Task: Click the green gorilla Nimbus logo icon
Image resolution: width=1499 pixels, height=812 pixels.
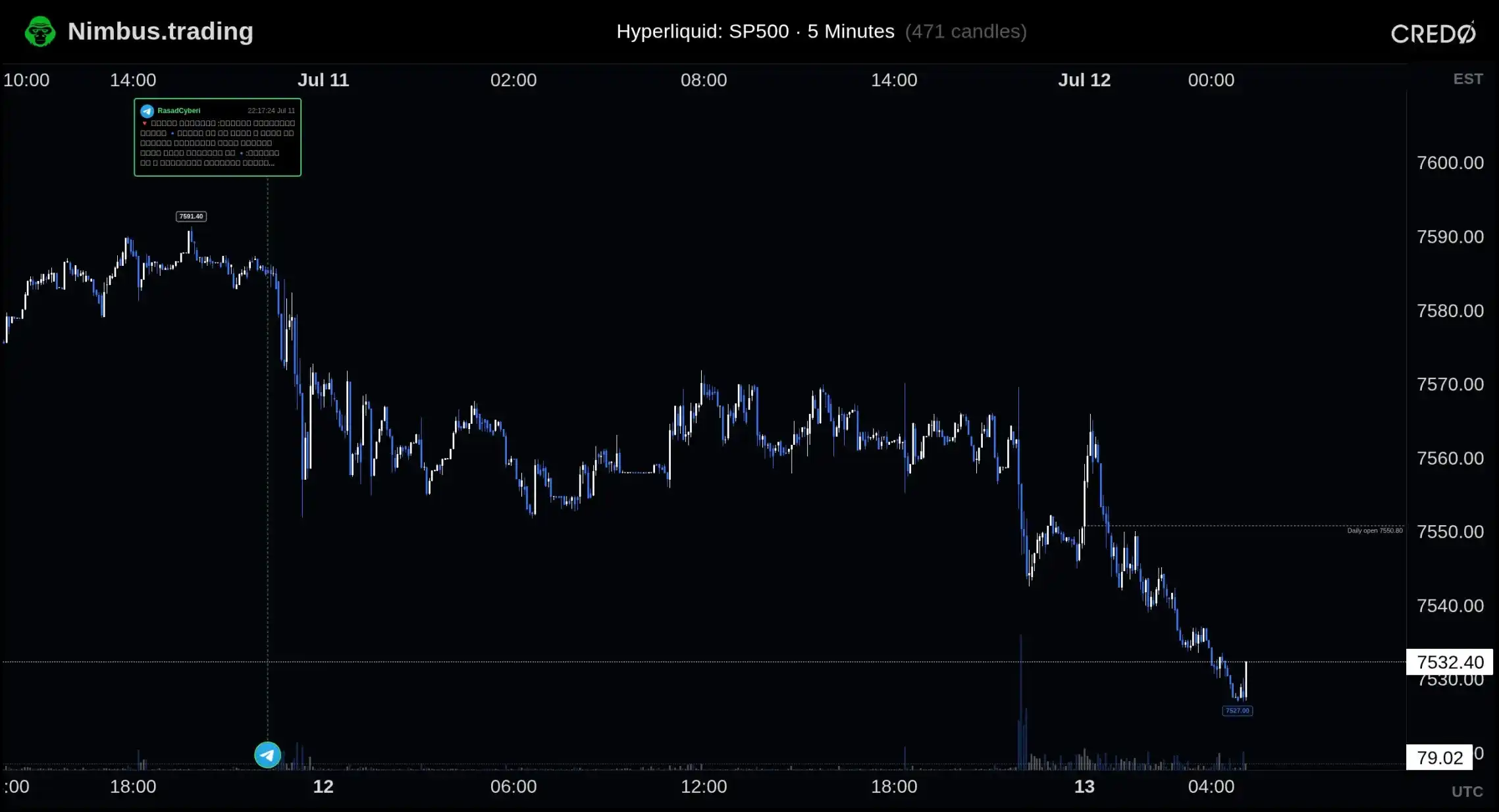Action: coord(40,32)
